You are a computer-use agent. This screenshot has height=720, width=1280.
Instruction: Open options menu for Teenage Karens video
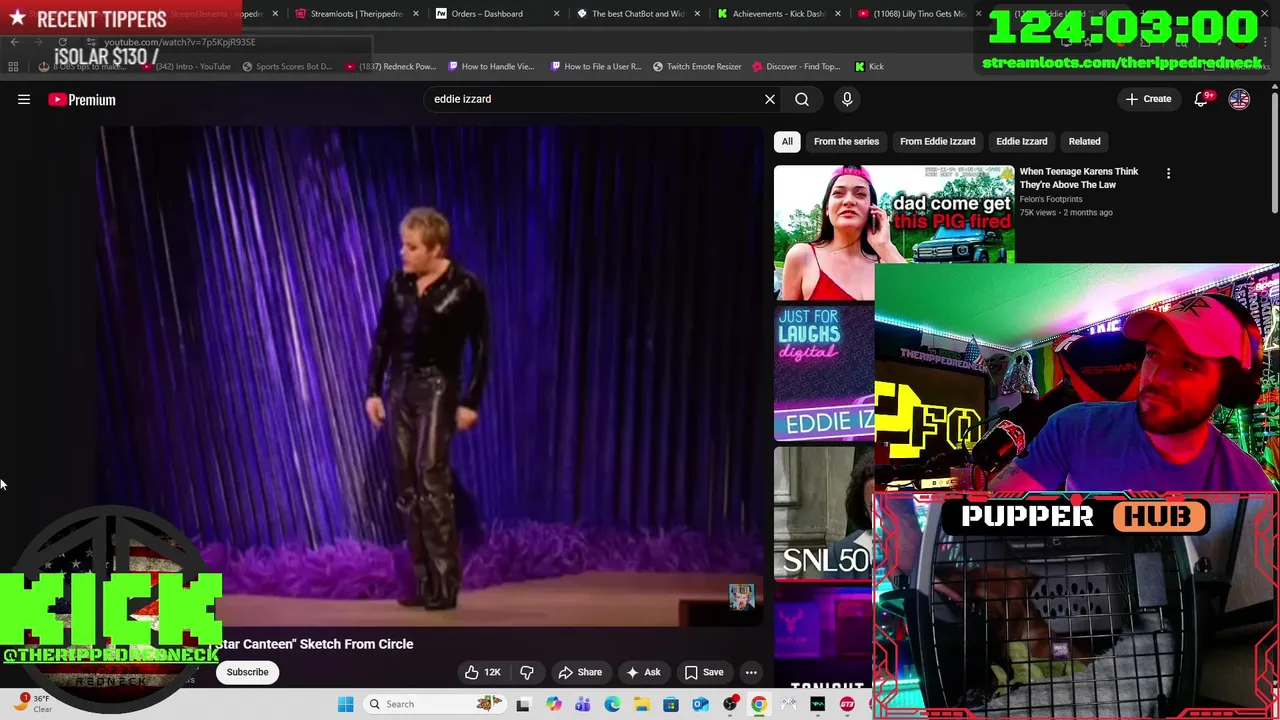pyautogui.click(x=1168, y=173)
